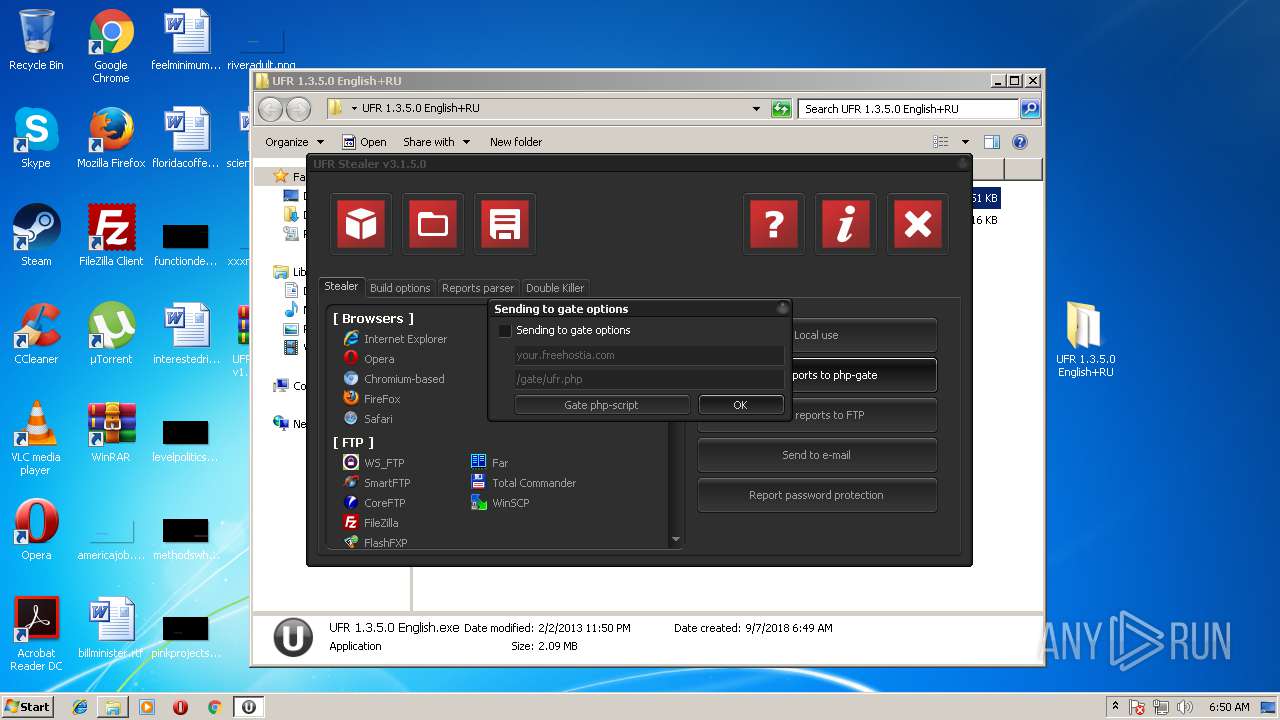The image size is (1280, 720).
Task: Click the WinSCP icon
Action: click(479, 503)
